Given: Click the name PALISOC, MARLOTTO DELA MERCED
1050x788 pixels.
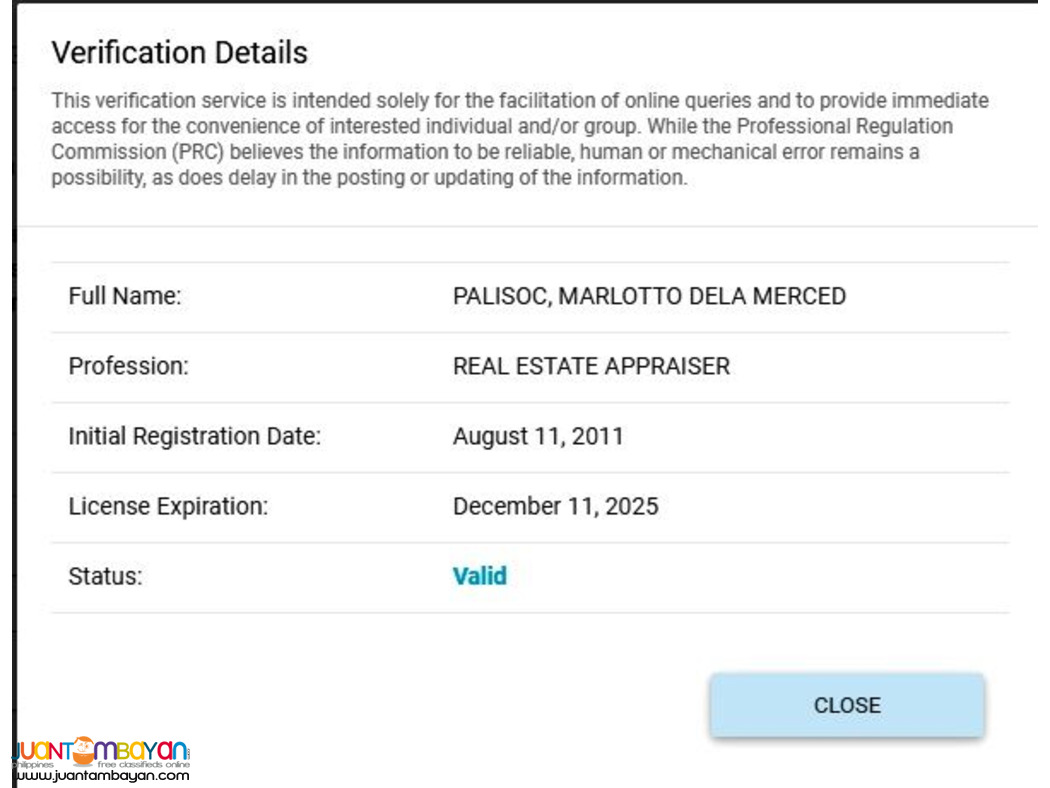Looking at the screenshot, I should pos(649,296).
